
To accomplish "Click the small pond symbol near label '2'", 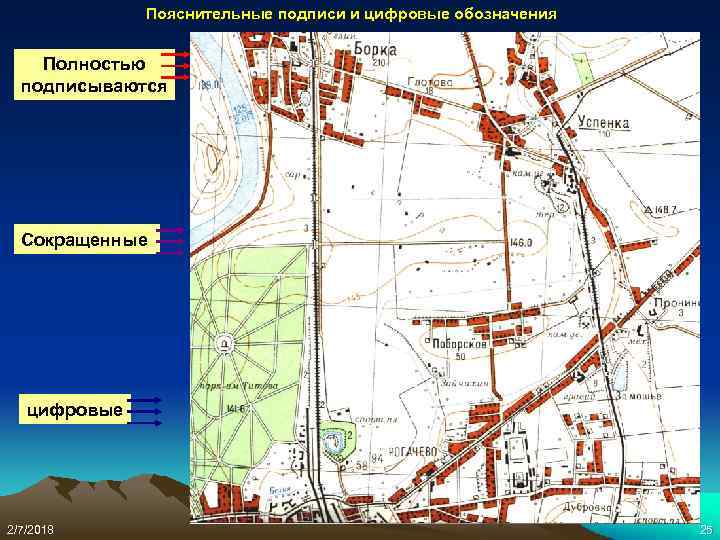I will pos(332,442).
